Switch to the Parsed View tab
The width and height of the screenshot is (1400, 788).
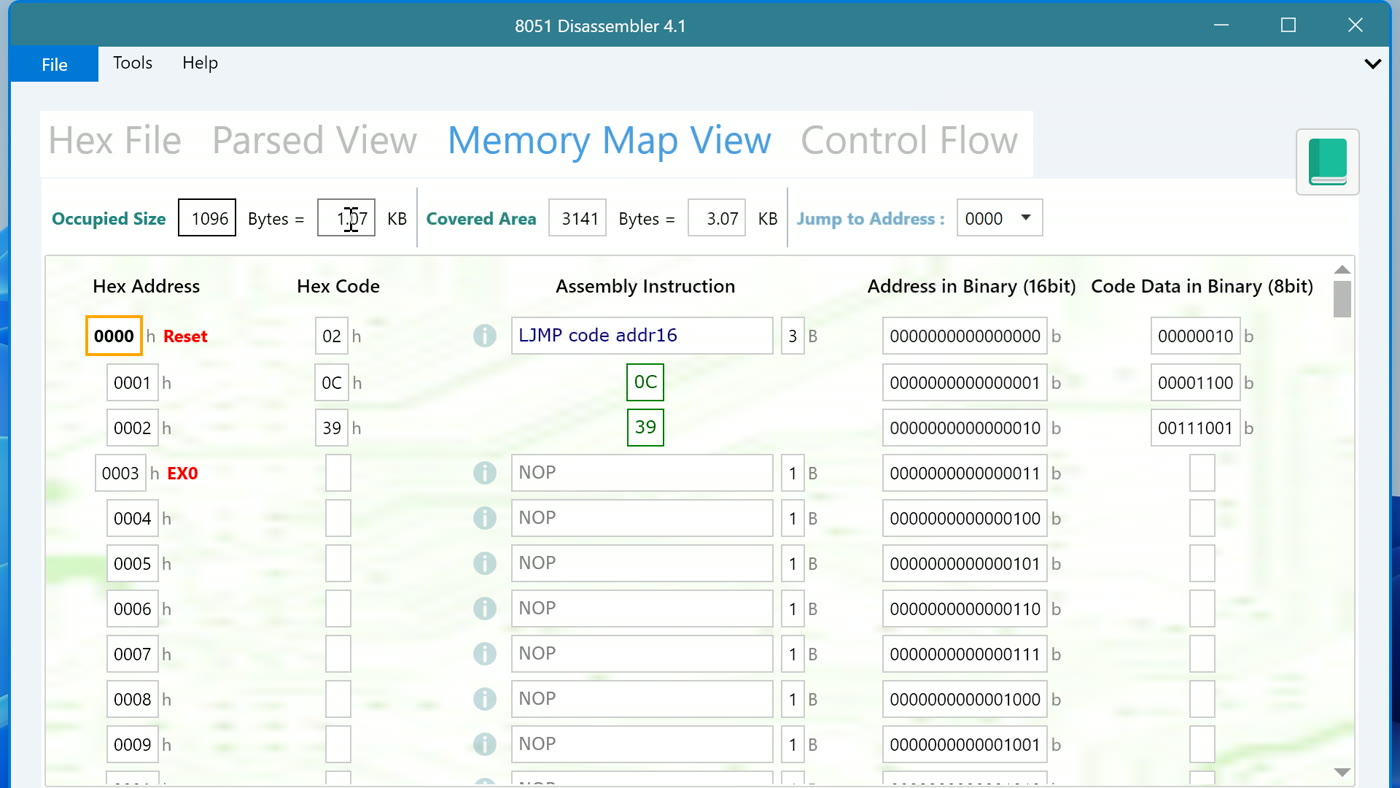[314, 141]
